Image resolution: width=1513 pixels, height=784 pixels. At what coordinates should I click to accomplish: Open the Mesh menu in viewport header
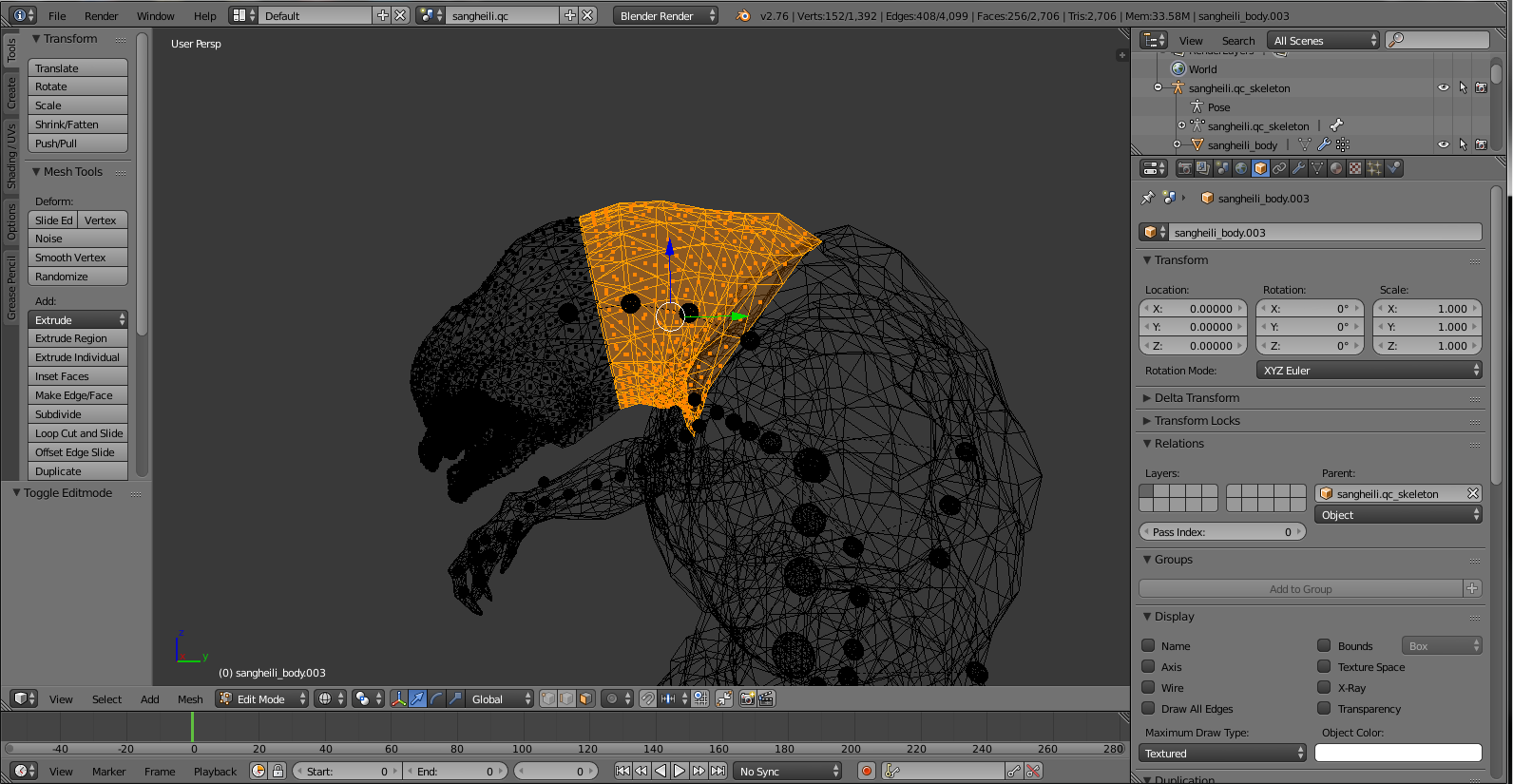pos(190,699)
